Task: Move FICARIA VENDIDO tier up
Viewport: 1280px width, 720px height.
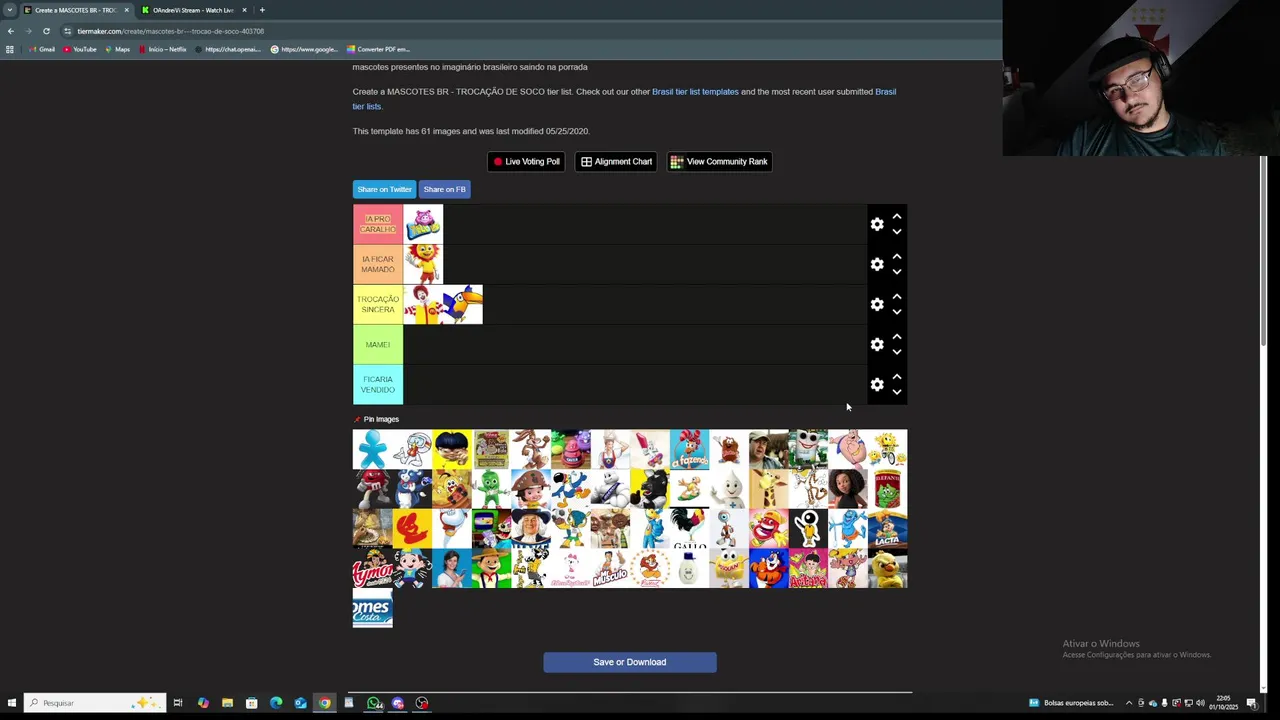Action: [x=897, y=376]
